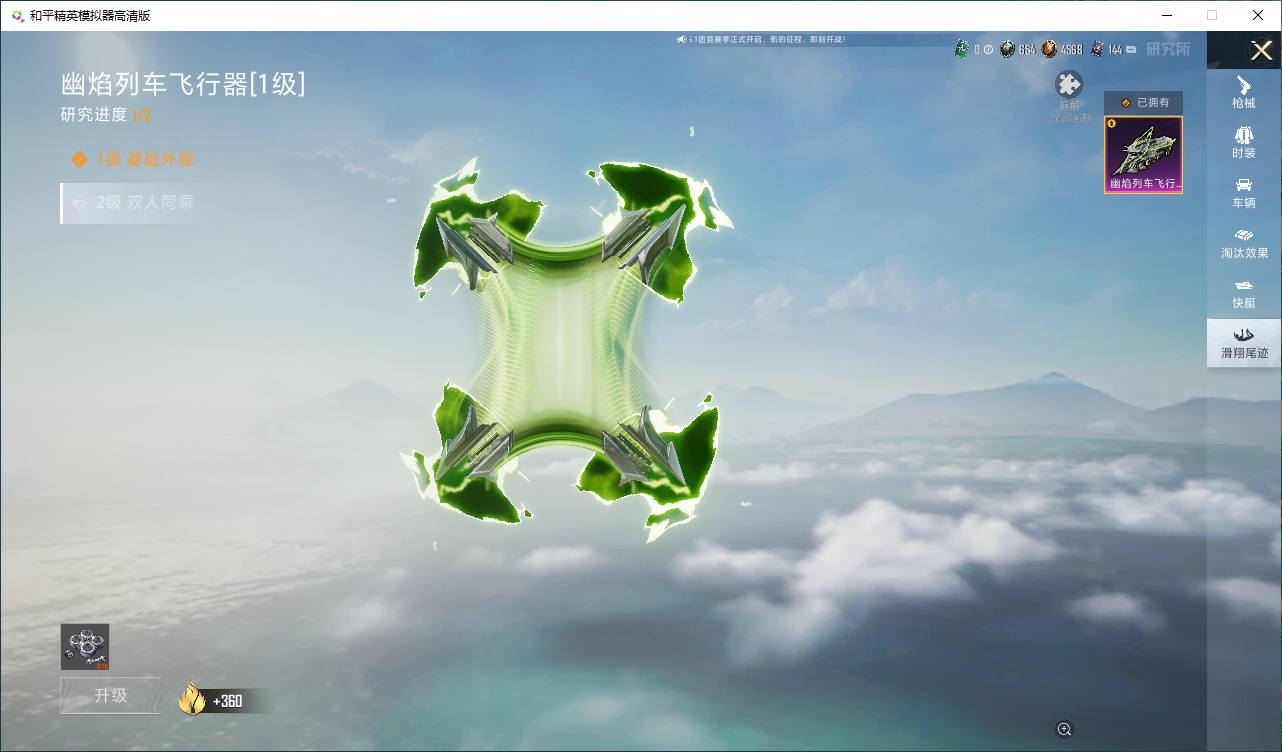Viewport: 1282px width, 752px height.
Task: Click the 已拥有 owned filter label
Action: click(1144, 103)
